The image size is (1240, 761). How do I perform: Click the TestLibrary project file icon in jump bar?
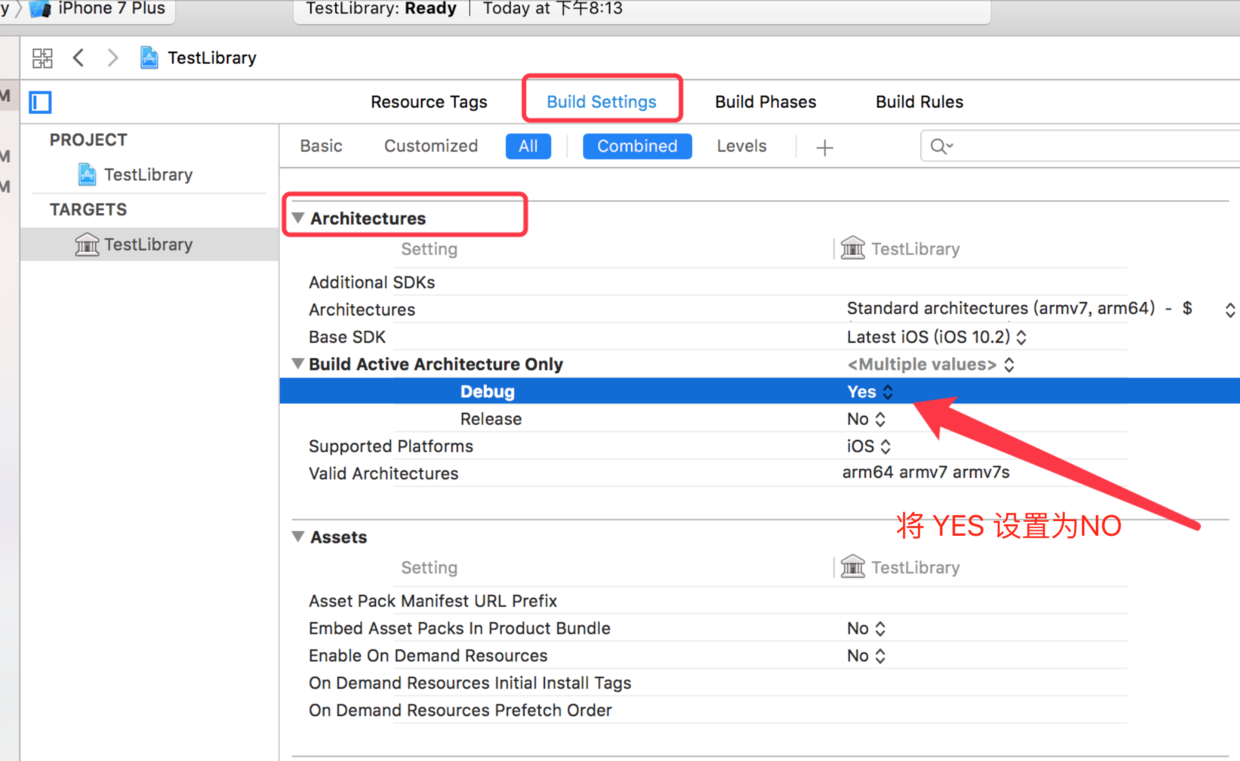click(x=149, y=58)
